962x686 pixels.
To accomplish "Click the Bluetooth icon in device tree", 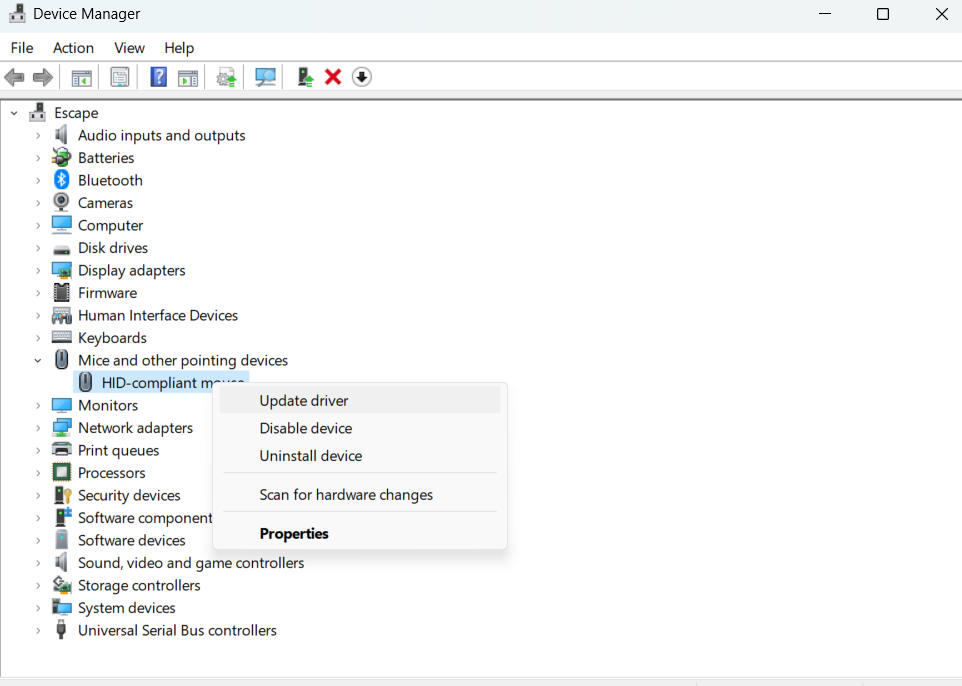I will 62,180.
